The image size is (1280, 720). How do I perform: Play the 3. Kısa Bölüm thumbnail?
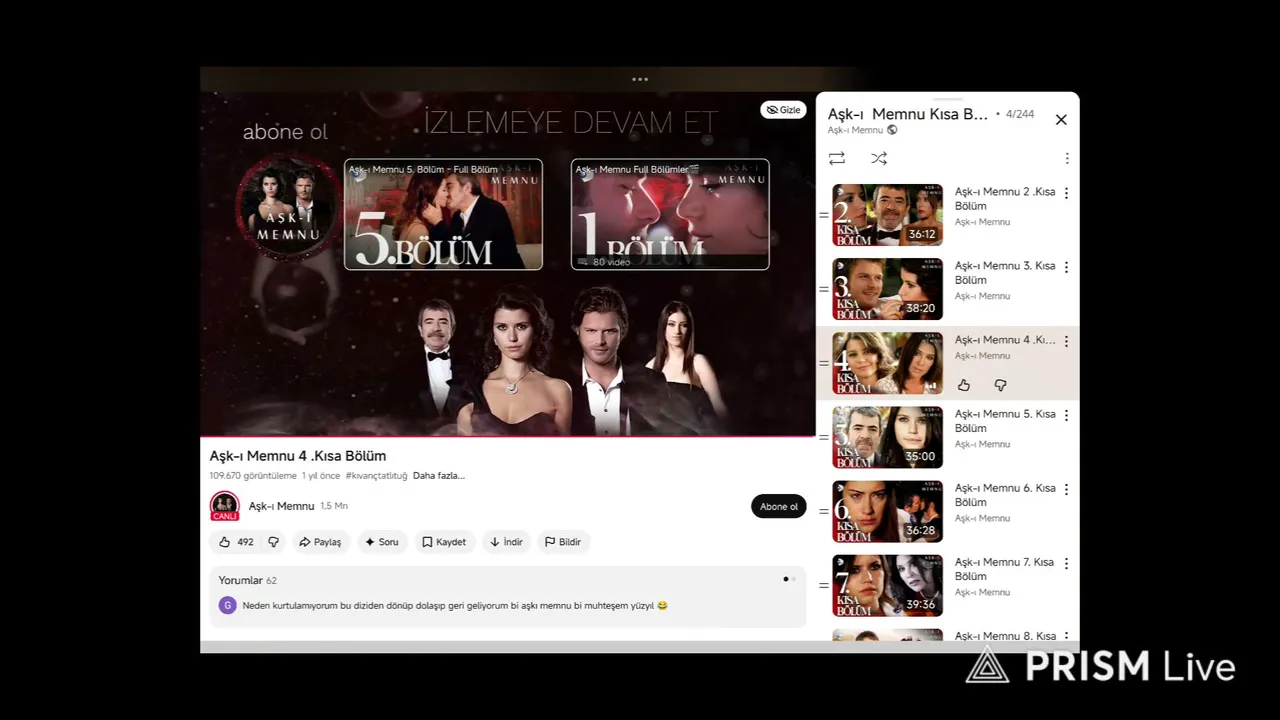[887, 289]
